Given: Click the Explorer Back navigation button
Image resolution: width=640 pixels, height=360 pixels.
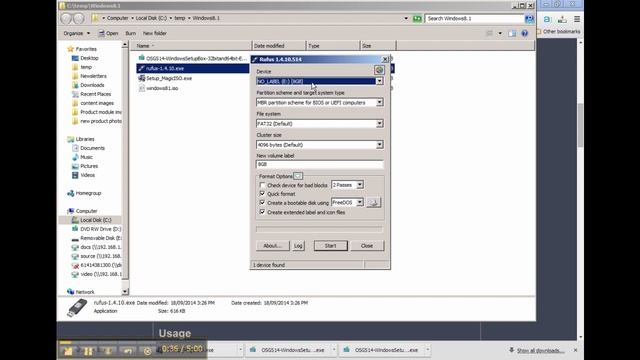Looking at the screenshot, I should click(66, 18).
